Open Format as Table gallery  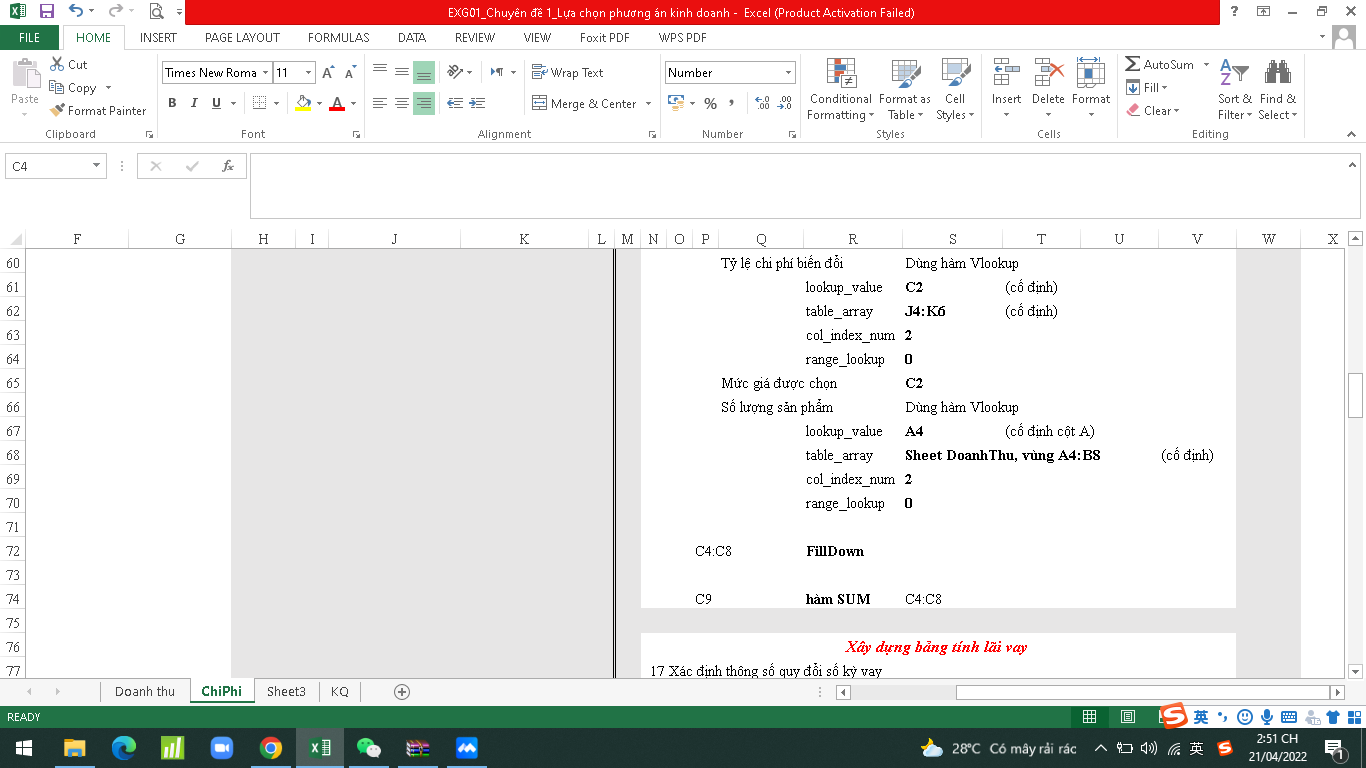904,90
